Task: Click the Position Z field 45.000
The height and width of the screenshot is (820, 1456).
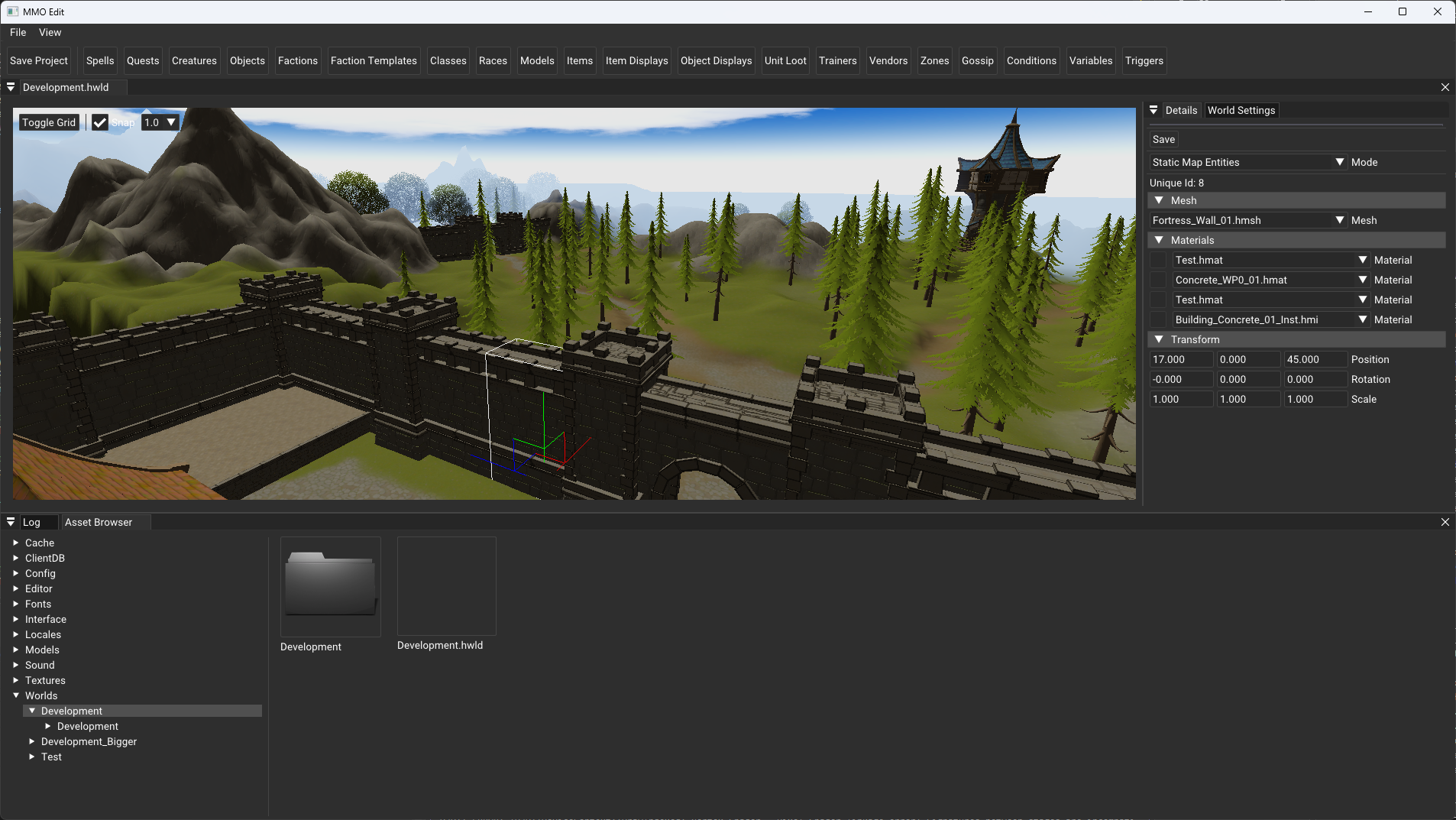Action: 1315,359
